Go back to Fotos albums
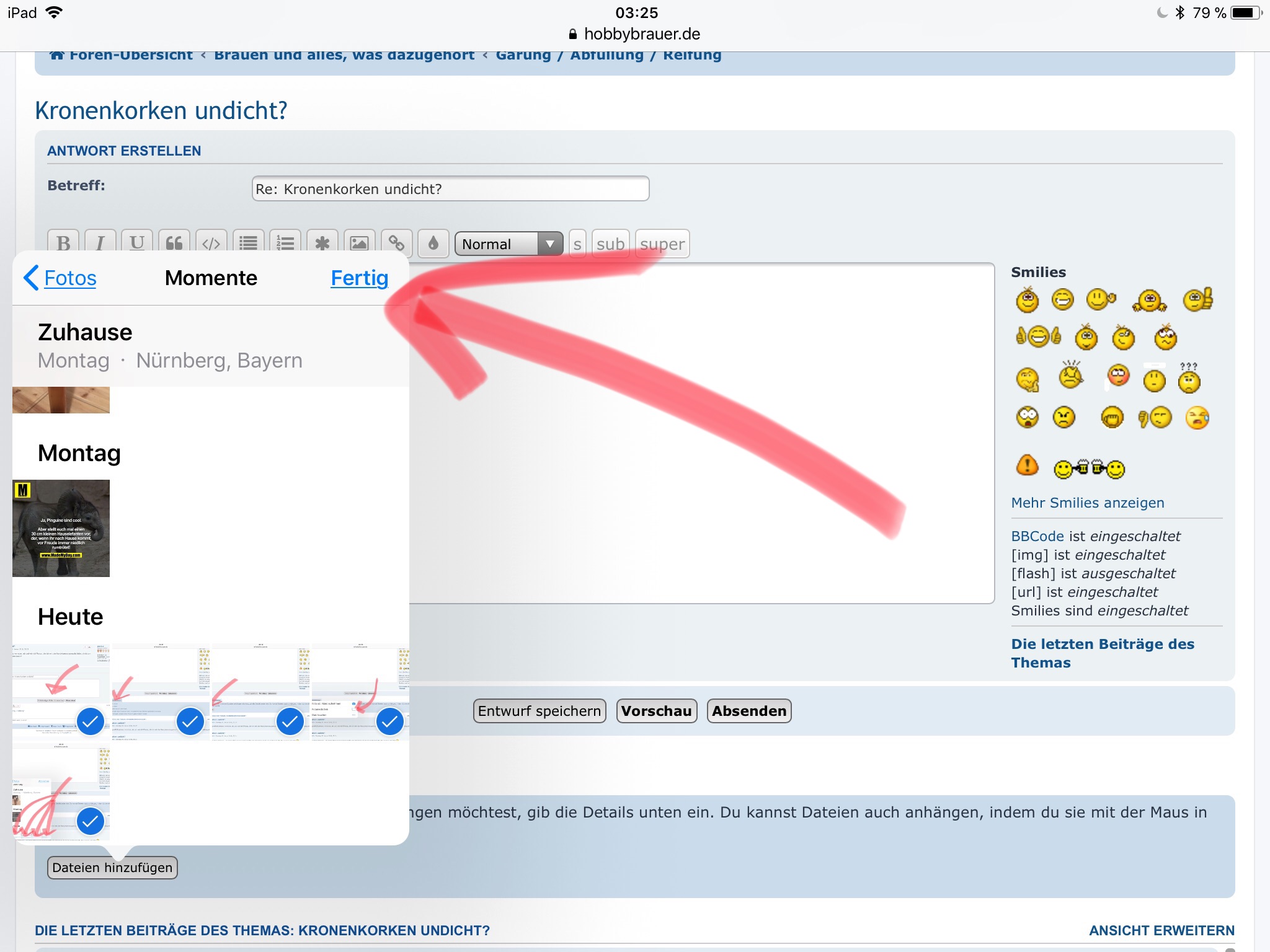This screenshot has width=1270, height=952. (61, 278)
